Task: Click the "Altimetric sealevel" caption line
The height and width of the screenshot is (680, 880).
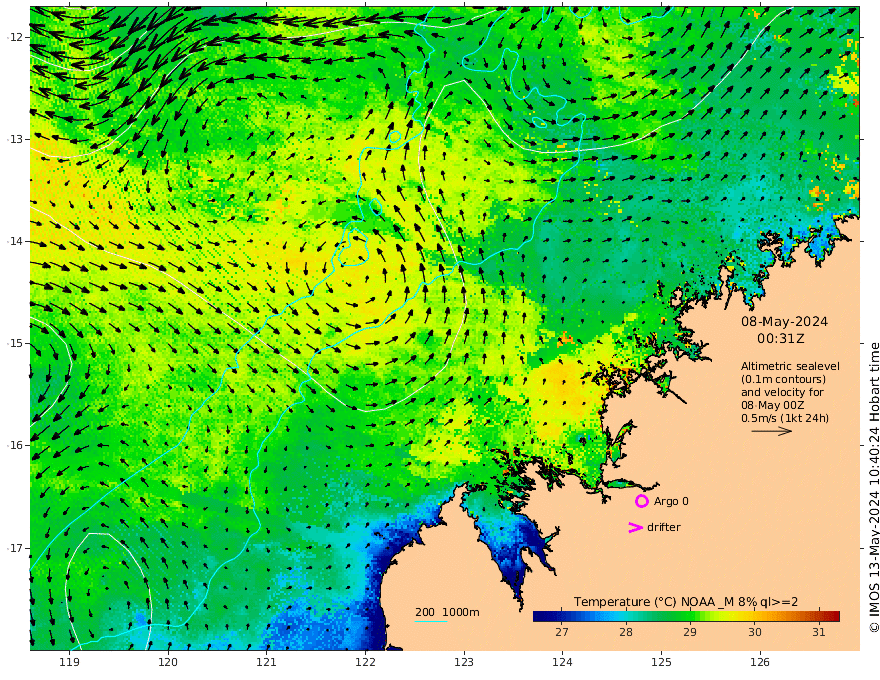Action: (x=790, y=366)
